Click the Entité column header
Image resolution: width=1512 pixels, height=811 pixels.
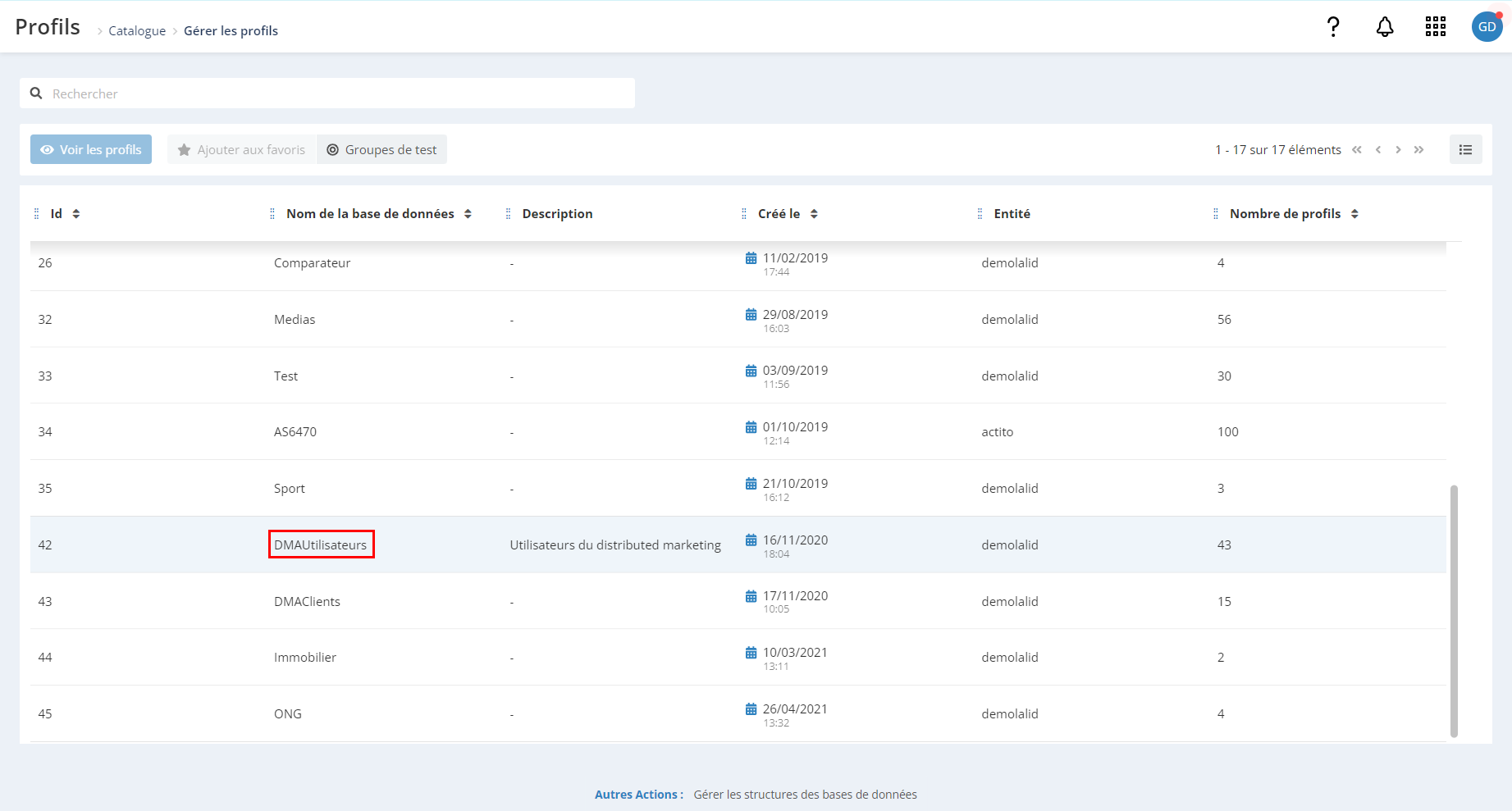coord(1012,214)
